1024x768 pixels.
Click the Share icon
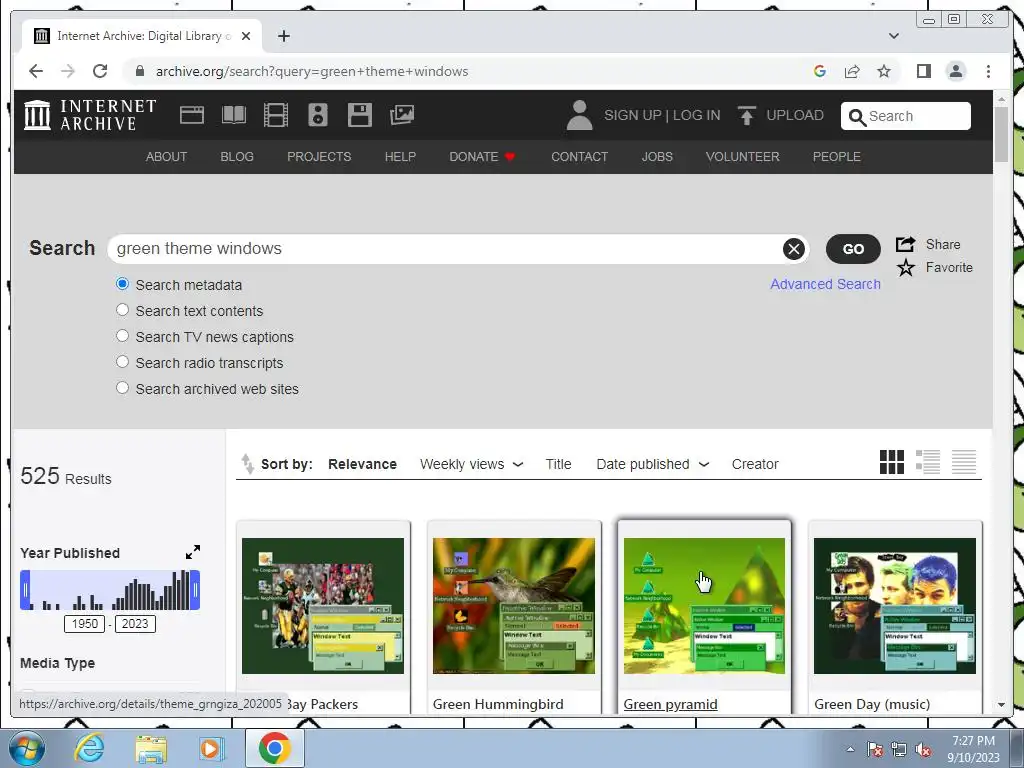(x=905, y=244)
